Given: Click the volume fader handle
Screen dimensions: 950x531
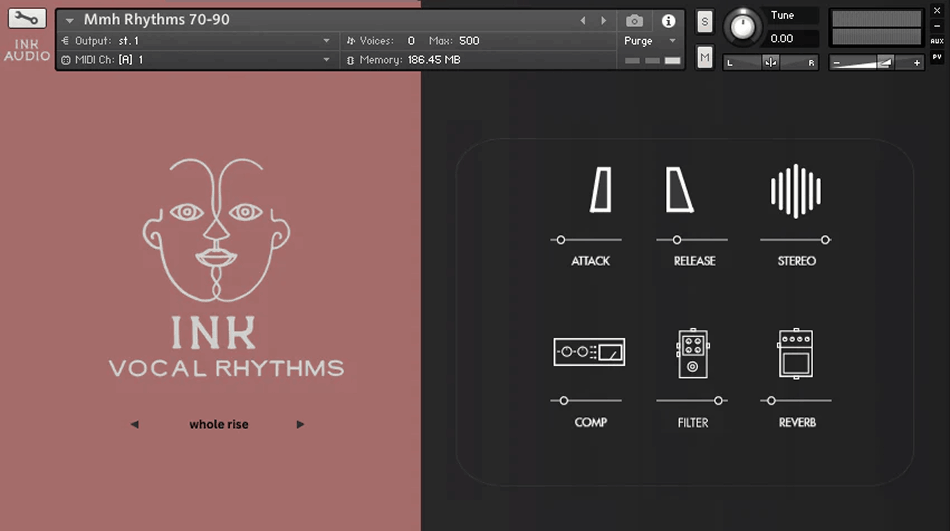Looking at the screenshot, I should click(885, 62).
